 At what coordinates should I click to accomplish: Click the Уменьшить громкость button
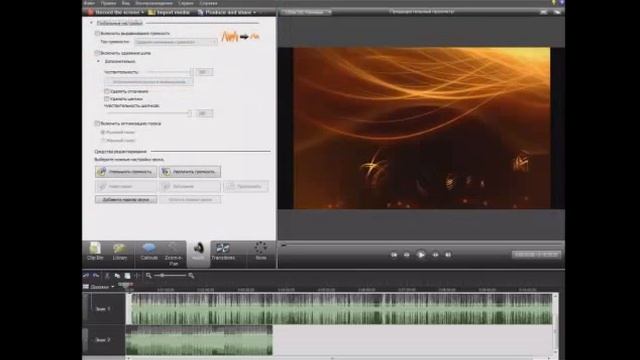coord(126,172)
